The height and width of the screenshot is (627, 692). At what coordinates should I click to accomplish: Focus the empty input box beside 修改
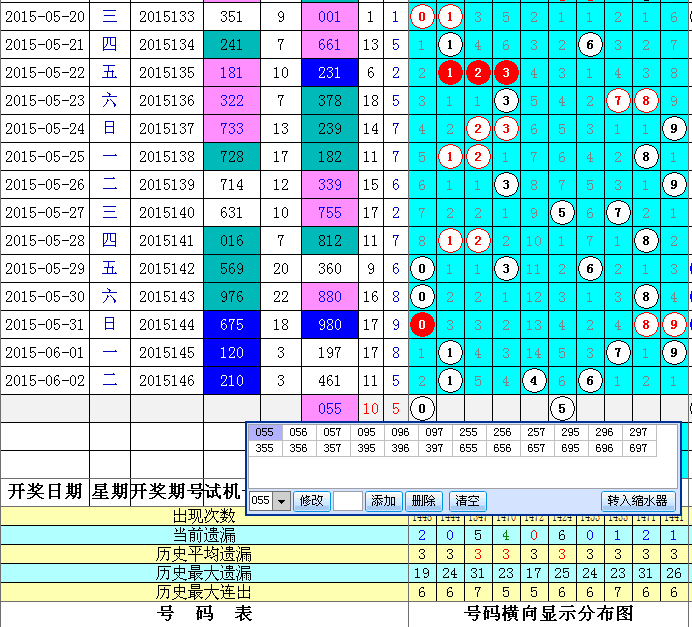click(347, 501)
